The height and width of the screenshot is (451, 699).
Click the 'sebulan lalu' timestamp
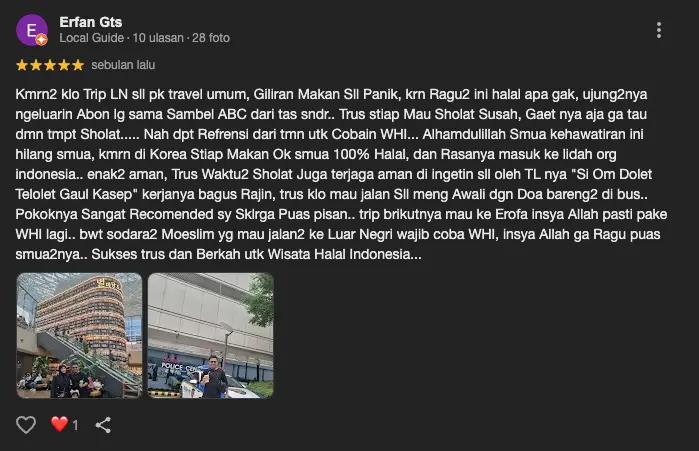coord(123,65)
